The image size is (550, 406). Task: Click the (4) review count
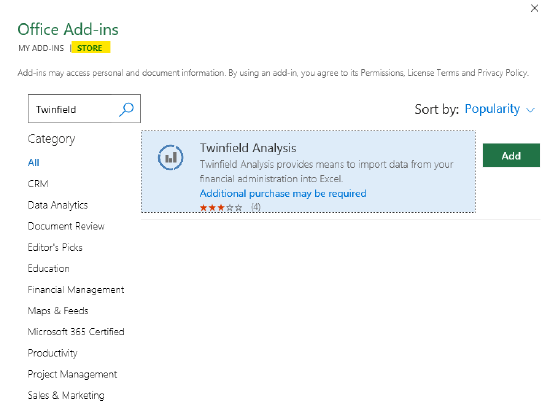256,207
